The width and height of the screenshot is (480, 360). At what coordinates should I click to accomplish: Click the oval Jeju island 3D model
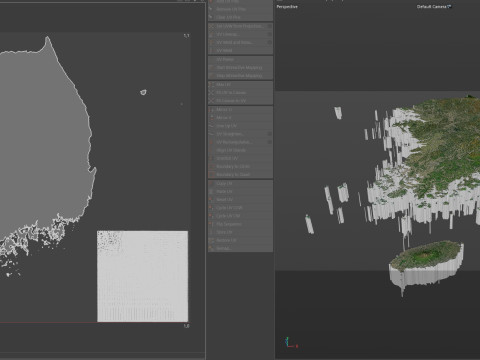tap(426, 264)
